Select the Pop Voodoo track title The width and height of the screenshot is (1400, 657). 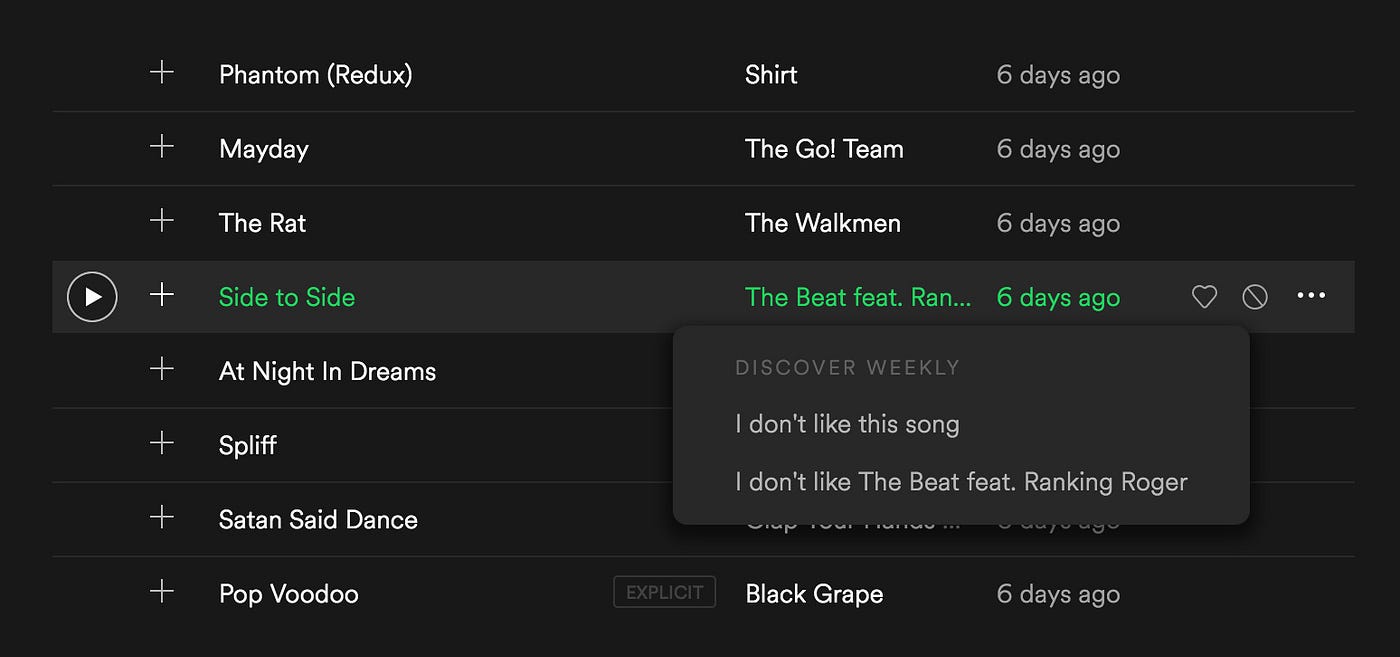[x=289, y=594]
